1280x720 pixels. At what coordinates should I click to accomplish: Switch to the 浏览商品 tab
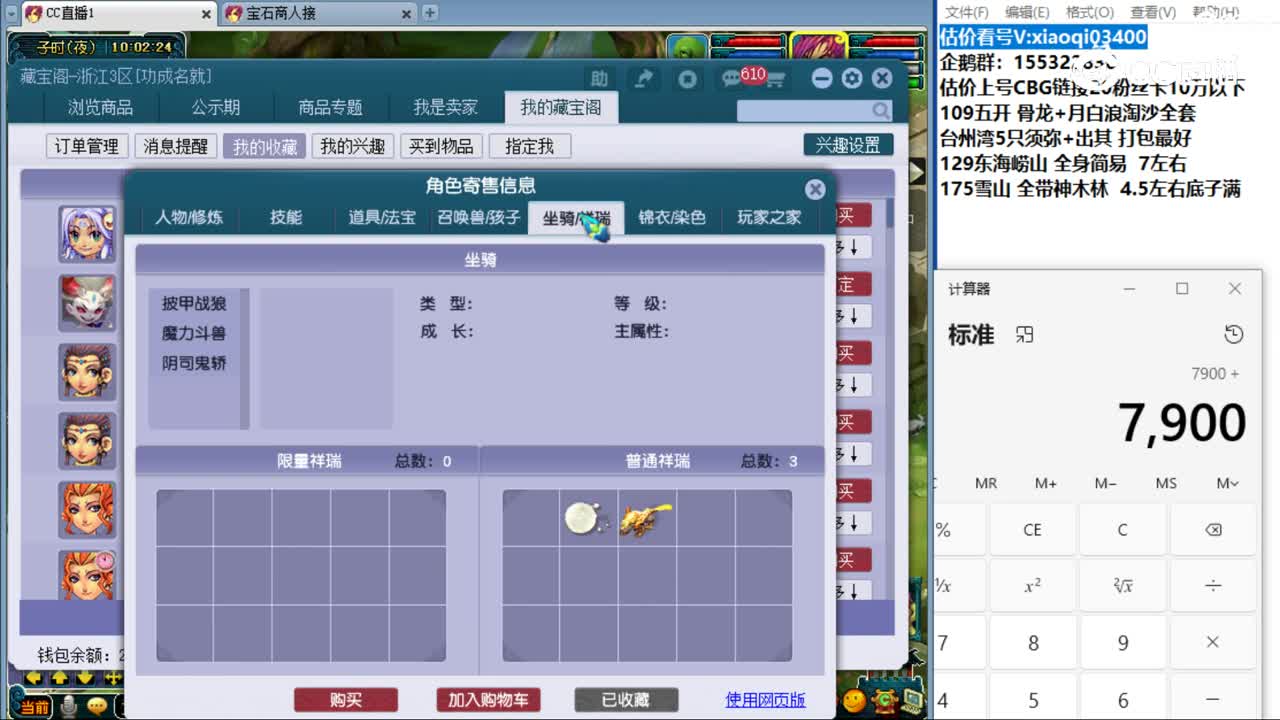(101, 107)
